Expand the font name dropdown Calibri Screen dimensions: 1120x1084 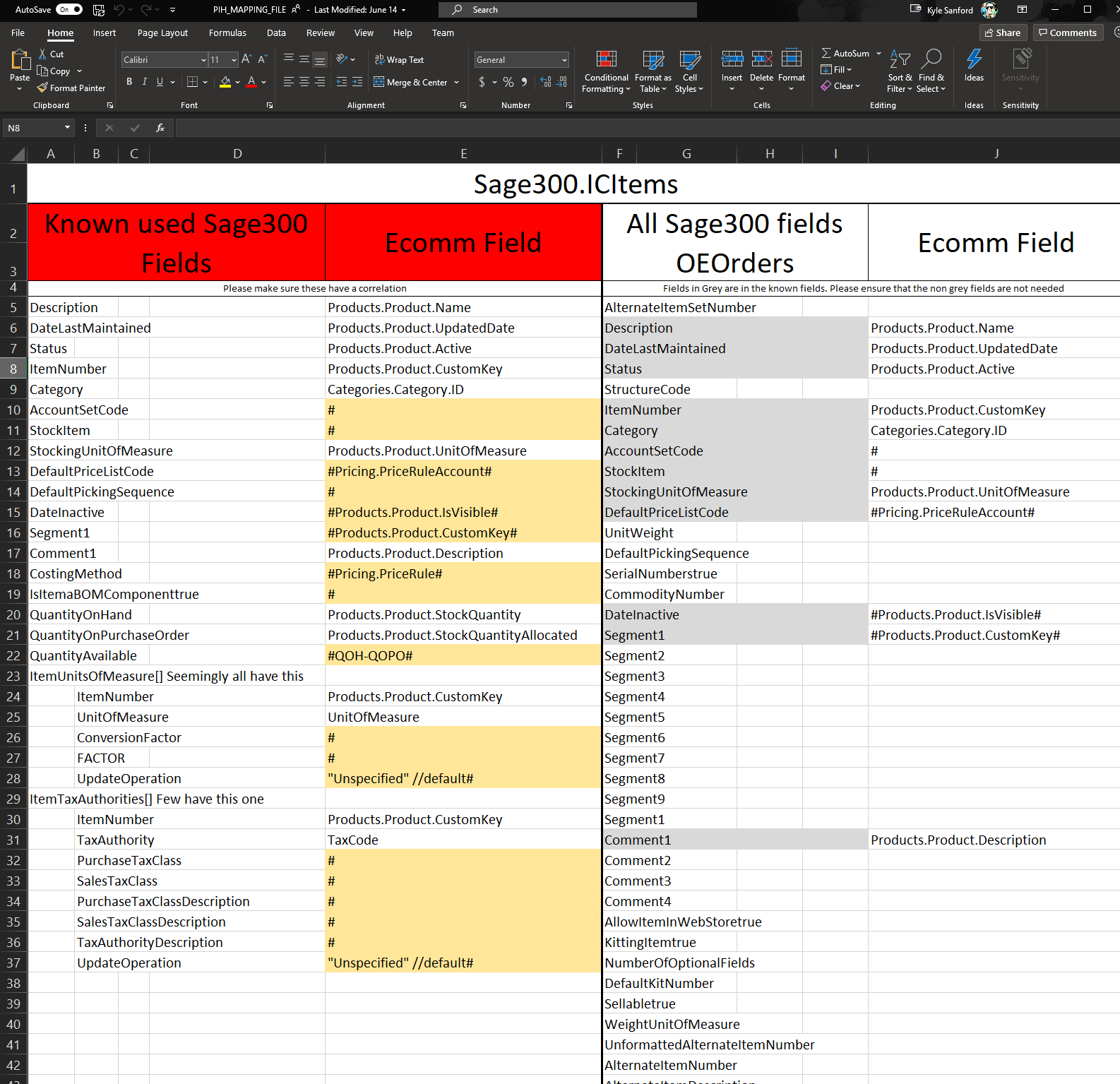coord(203,60)
